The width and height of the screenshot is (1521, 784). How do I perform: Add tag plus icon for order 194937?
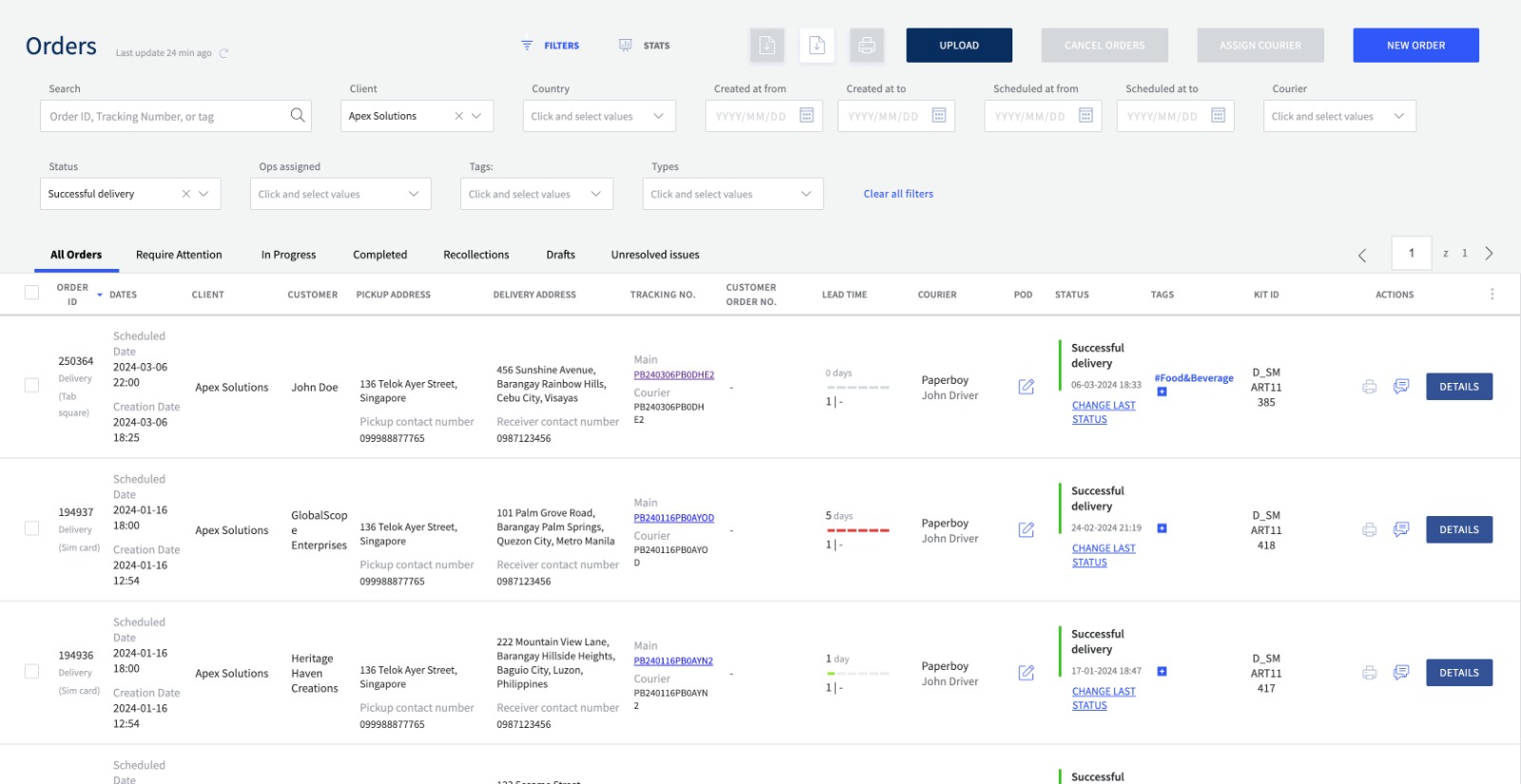pos(1162,528)
